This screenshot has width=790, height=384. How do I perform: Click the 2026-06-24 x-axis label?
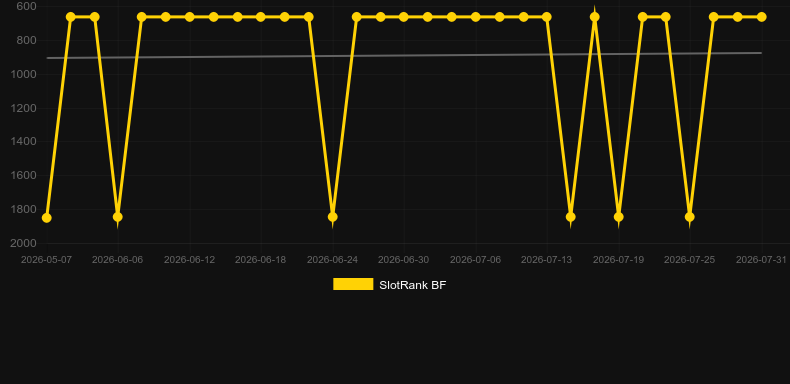(x=333, y=260)
